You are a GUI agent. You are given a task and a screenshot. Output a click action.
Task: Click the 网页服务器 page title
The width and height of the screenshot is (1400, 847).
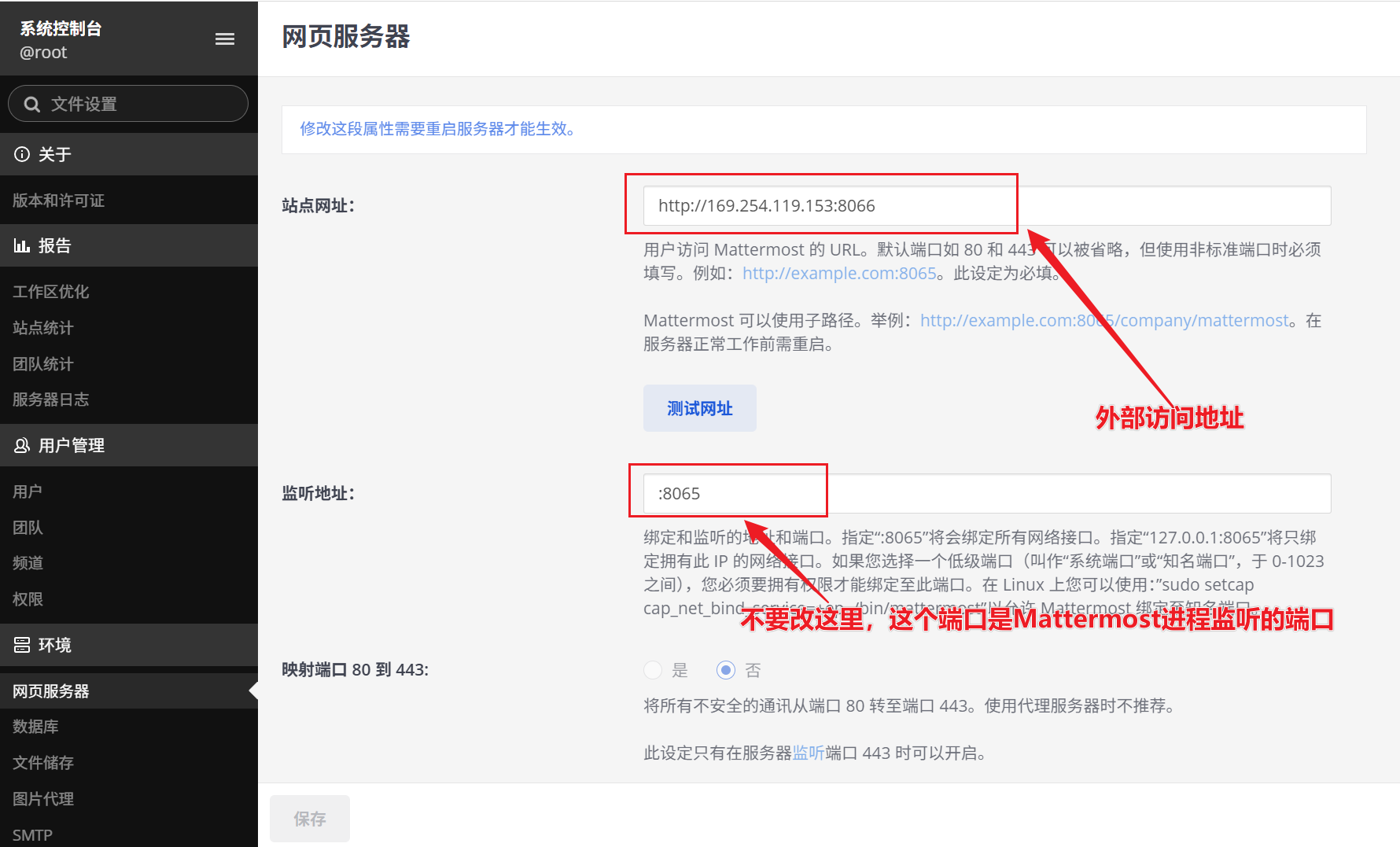[346, 37]
